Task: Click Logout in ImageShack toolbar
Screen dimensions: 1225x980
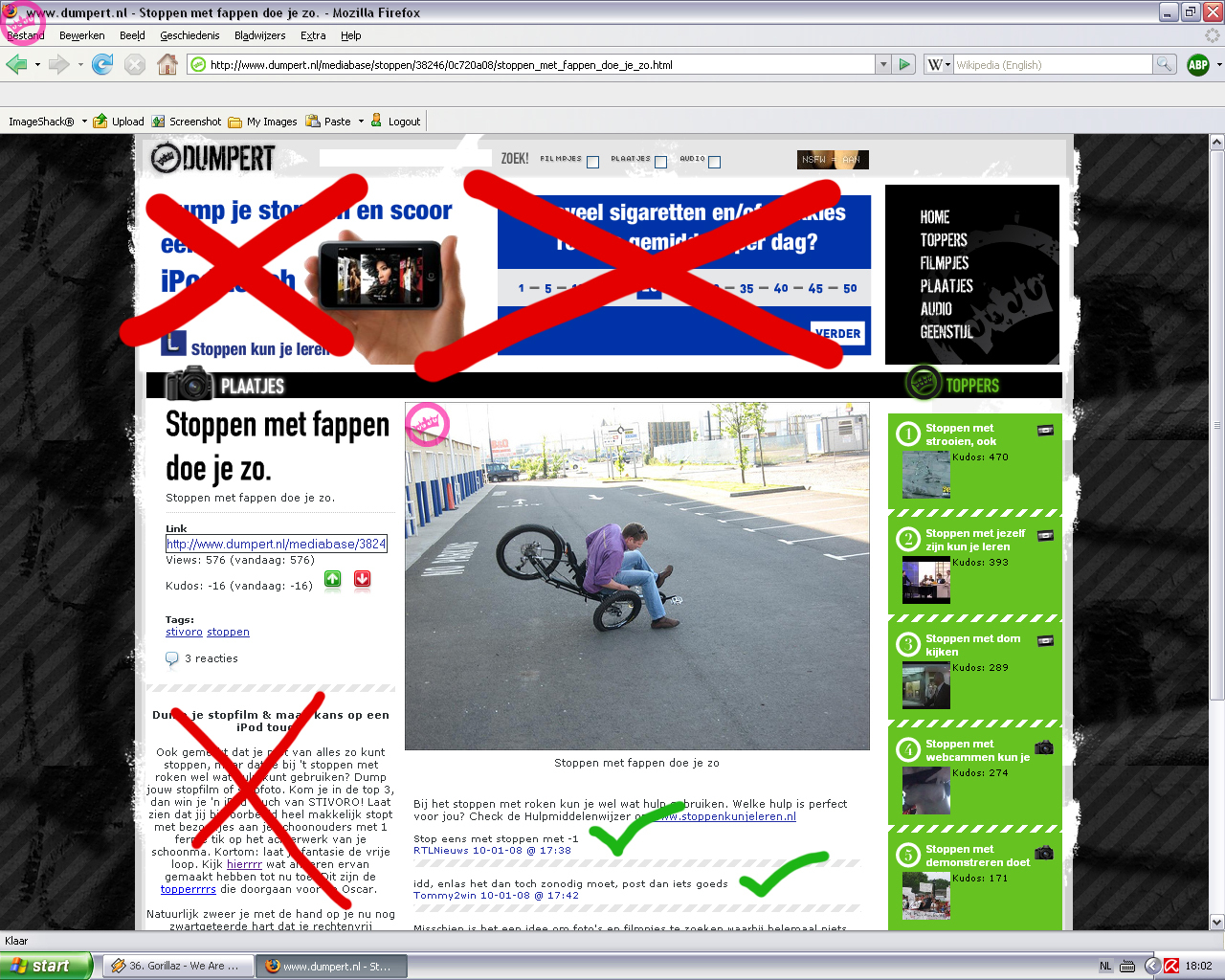Action: 395,122
